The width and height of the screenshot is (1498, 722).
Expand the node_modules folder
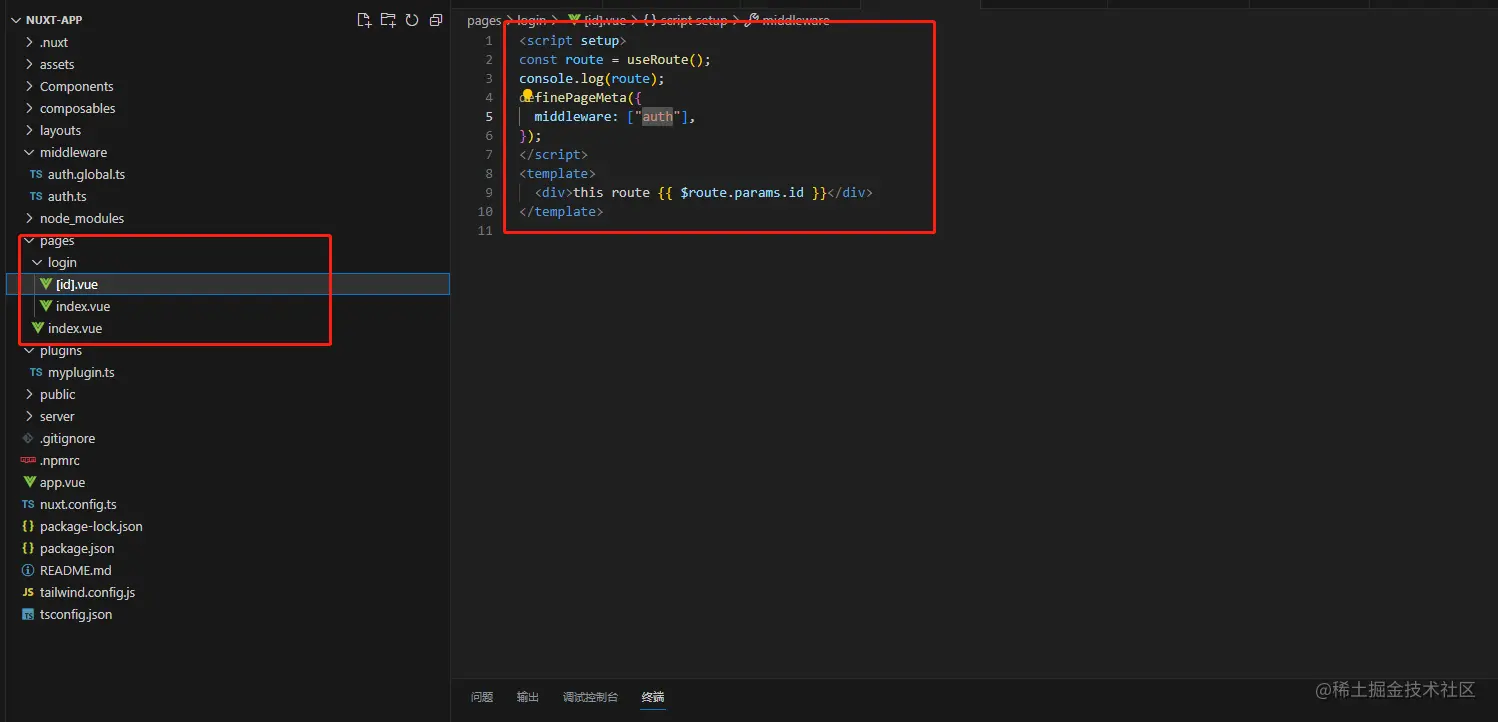pos(29,218)
